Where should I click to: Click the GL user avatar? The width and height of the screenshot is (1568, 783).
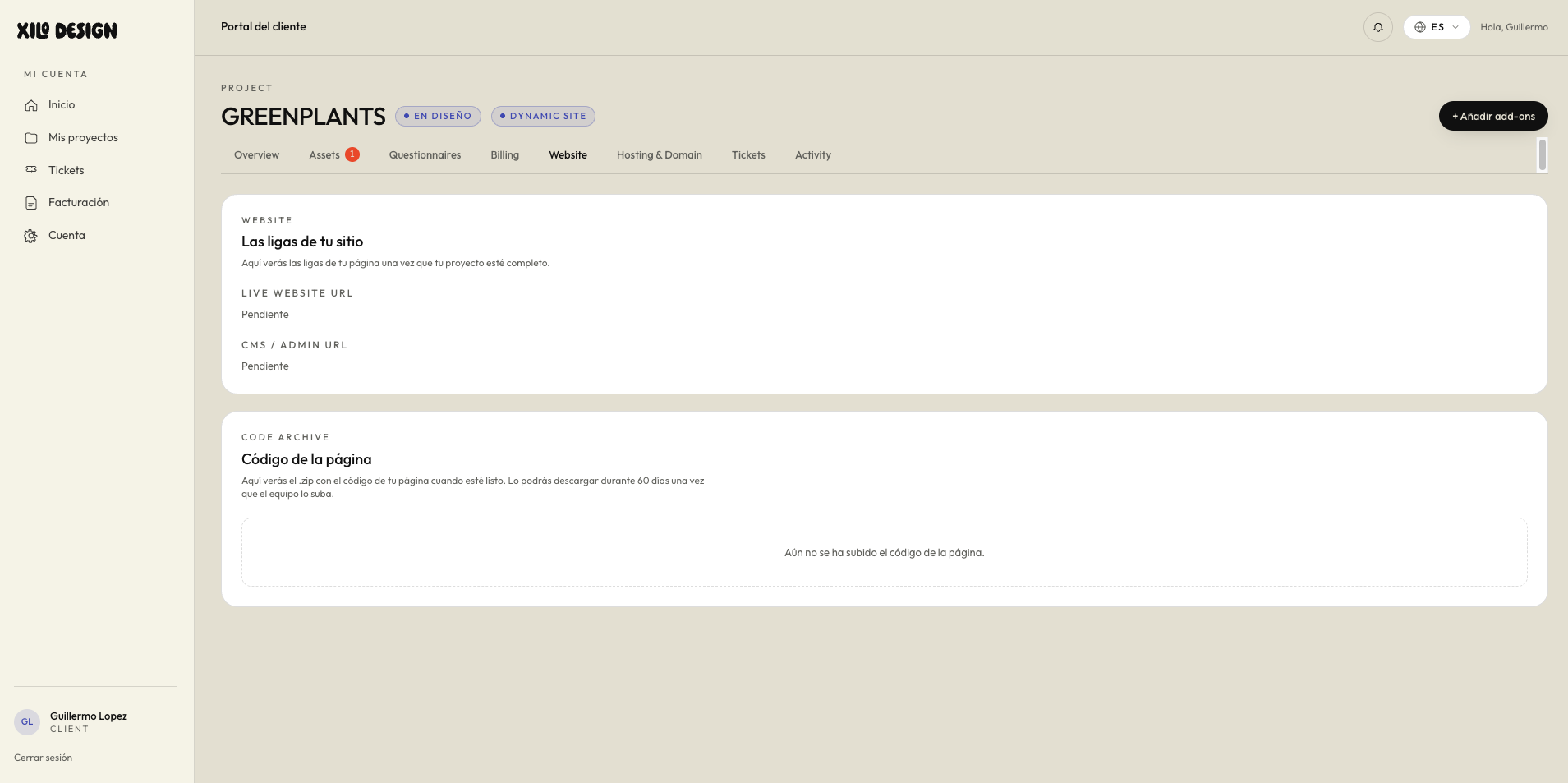tap(27, 721)
